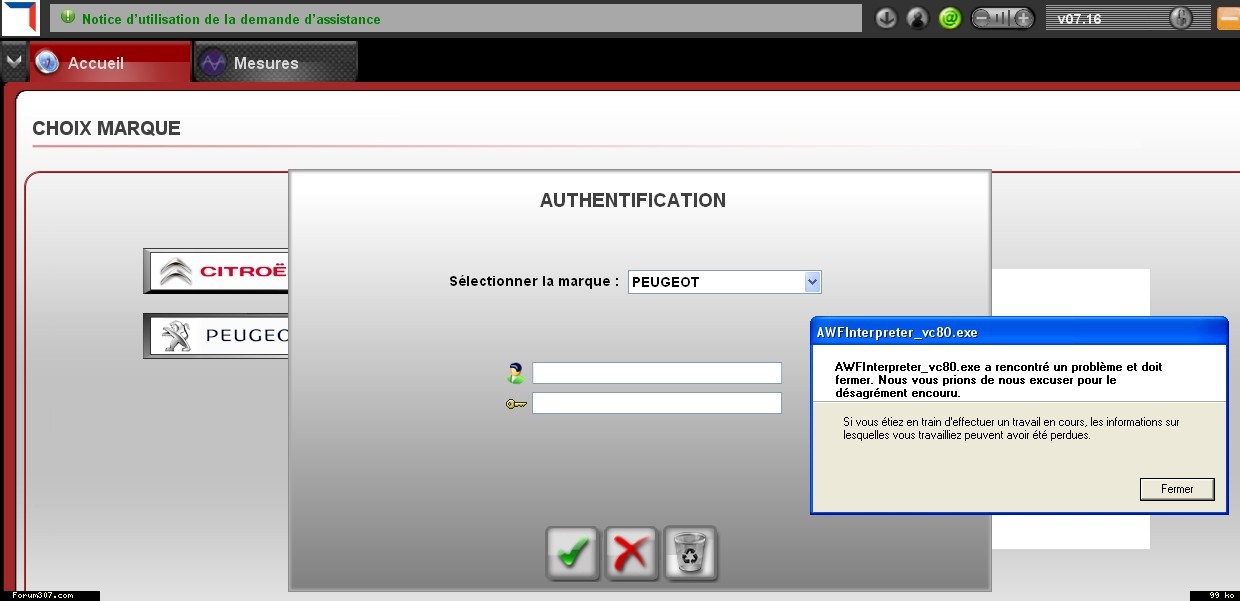Click the download arrow icon in top bar

point(886,18)
